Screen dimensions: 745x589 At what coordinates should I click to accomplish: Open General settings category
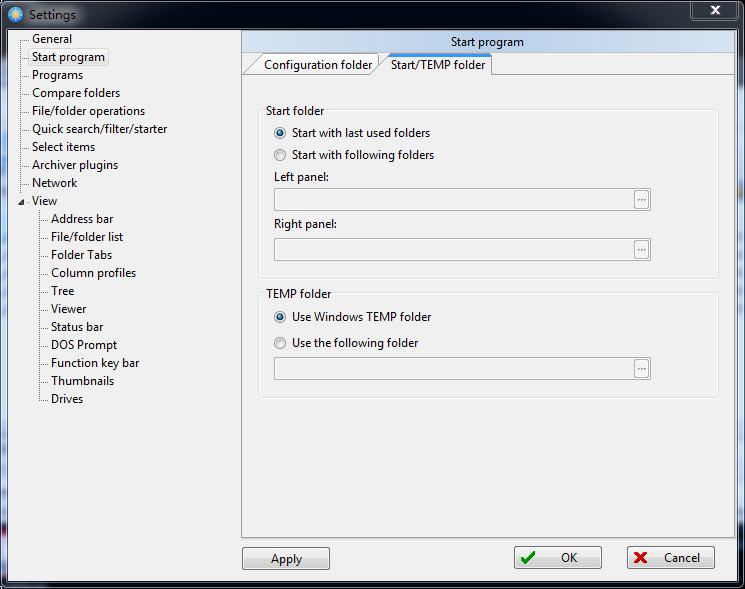[x=52, y=39]
